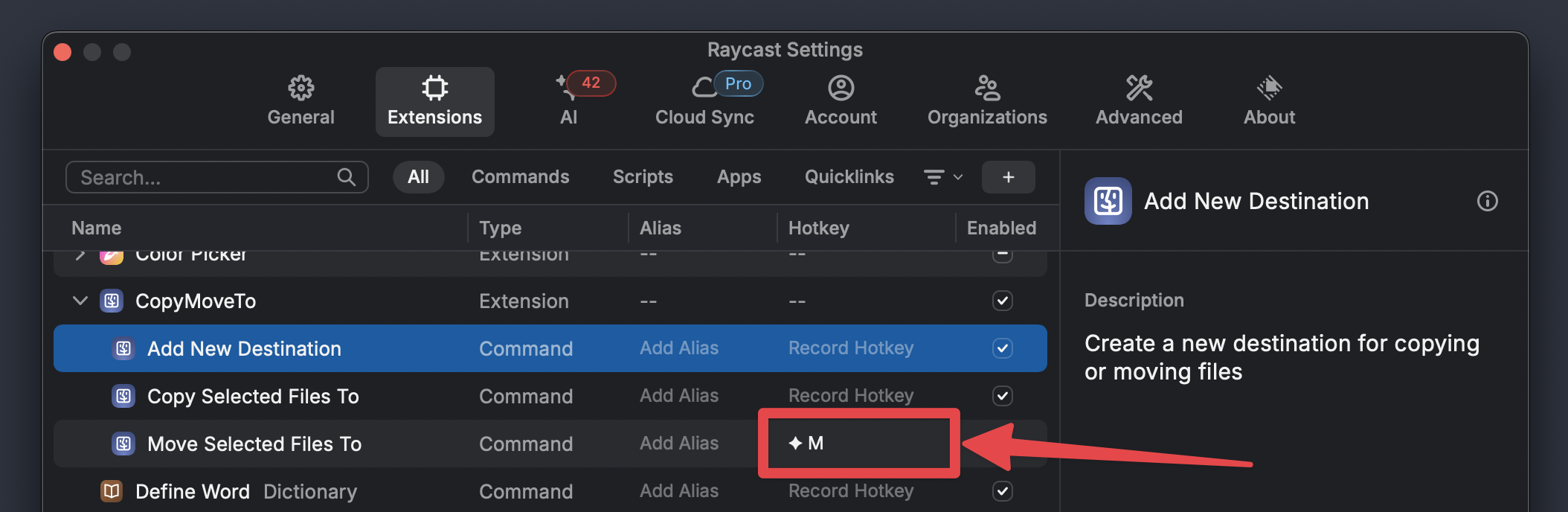Click the info icon beside Add New Destination
Viewport: 1568px width, 512px height.
click(x=1487, y=201)
